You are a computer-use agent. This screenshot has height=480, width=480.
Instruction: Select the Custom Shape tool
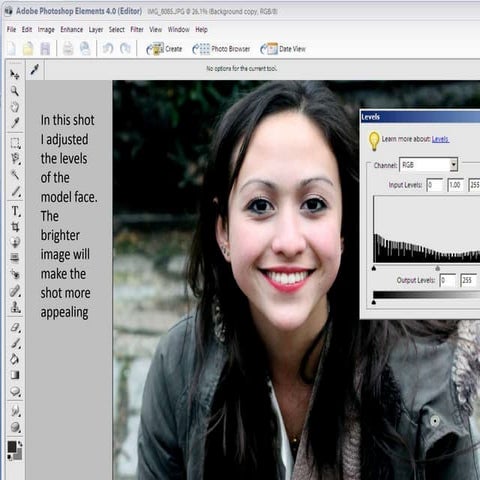coord(15,391)
